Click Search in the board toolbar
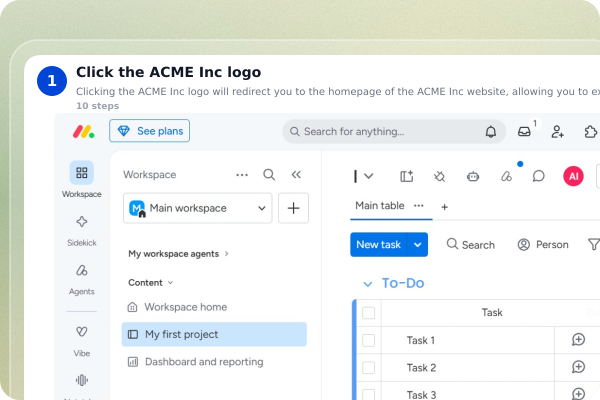The height and width of the screenshot is (400, 600). pyautogui.click(x=471, y=245)
